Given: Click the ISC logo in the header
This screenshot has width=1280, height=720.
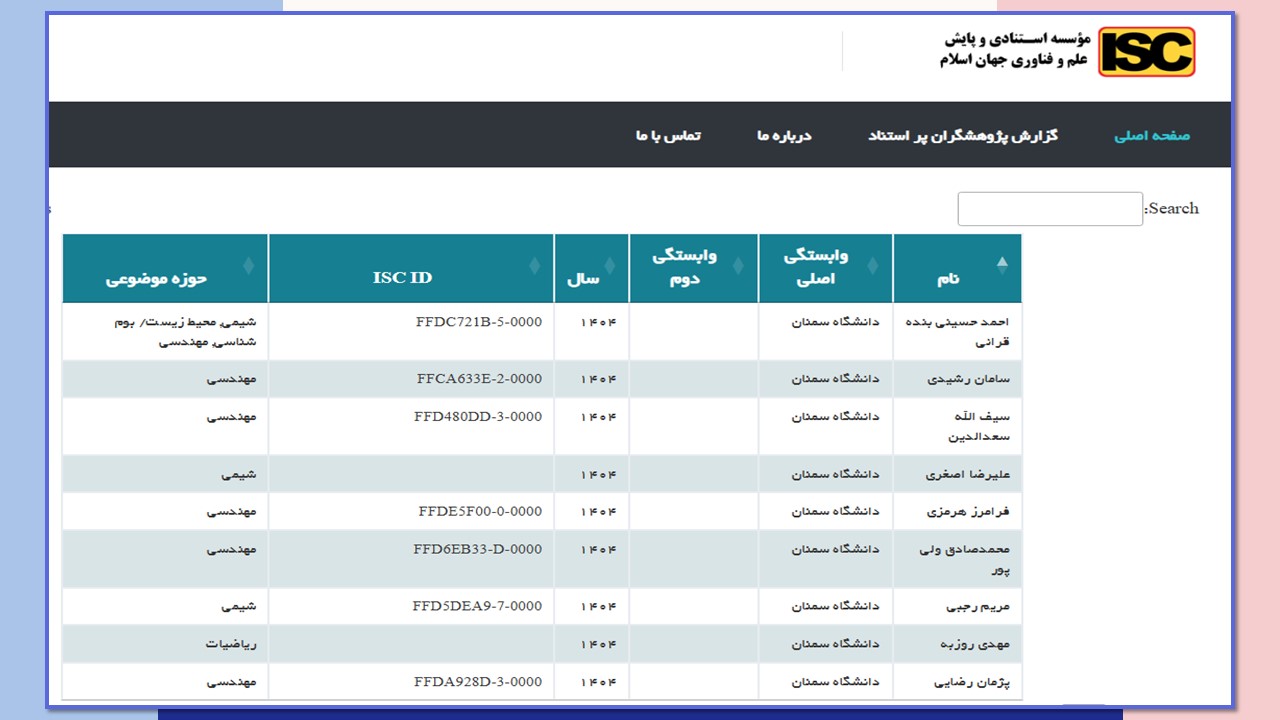Looking at the screenshot, I should (x=1146, y=52).
